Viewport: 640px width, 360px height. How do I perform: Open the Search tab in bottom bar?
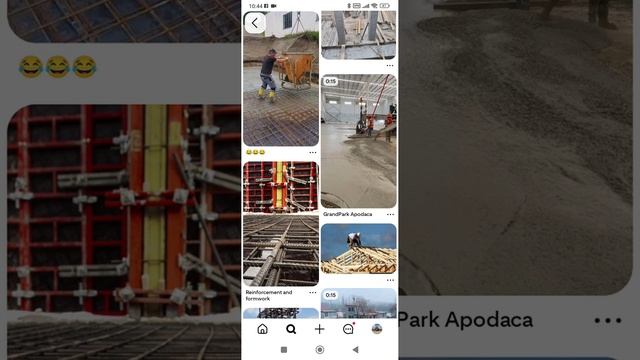(291, 329)
